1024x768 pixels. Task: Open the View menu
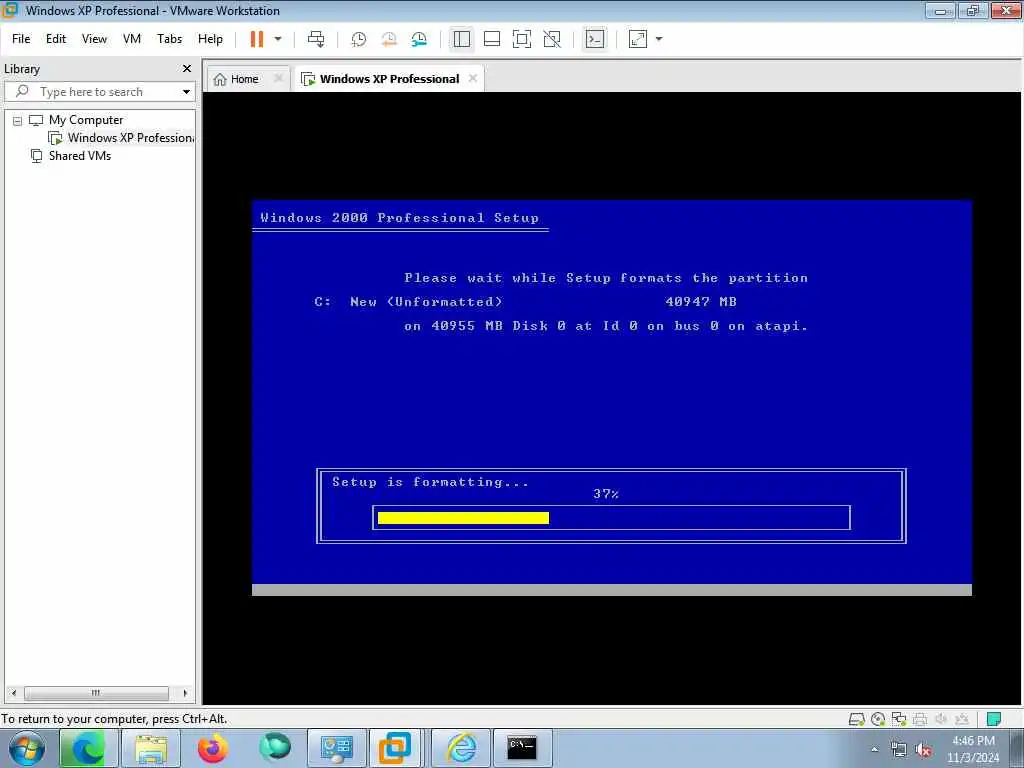pyautogui.click(x=94, y=39)
